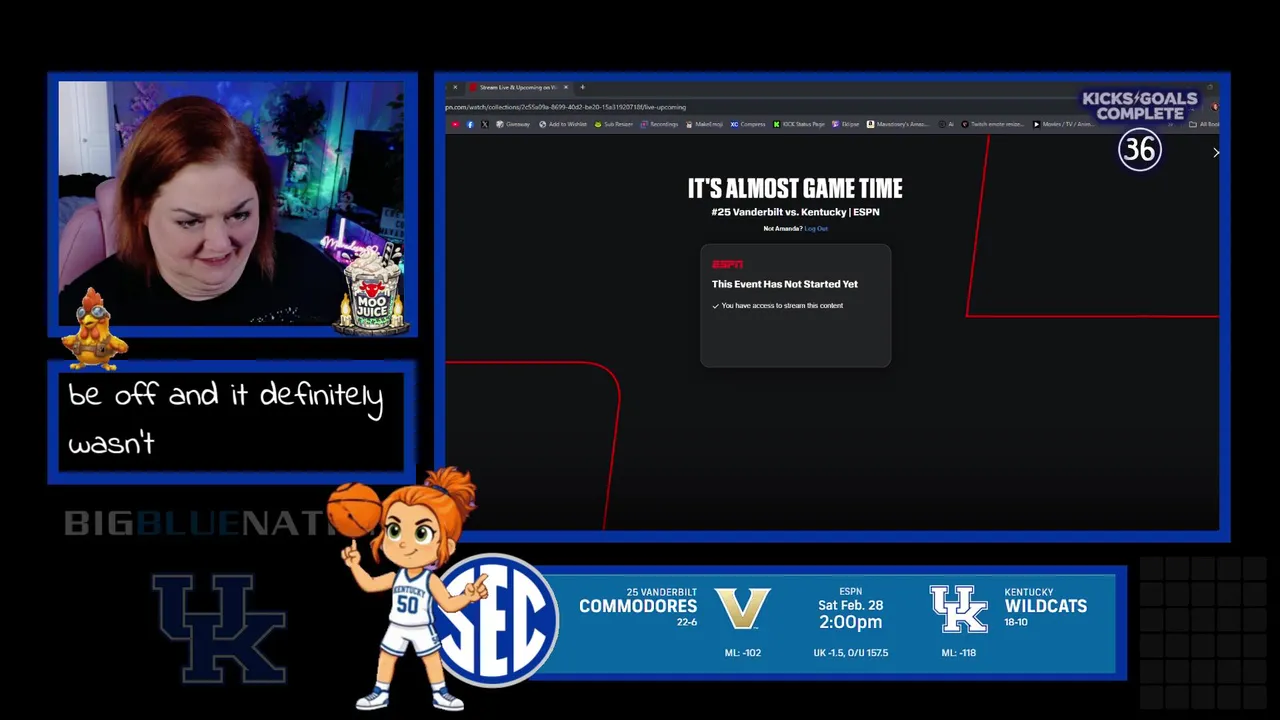The width and height of the screenshot is (1280, 720).
Task: Open the X bookmark icon
Action: tap(485, 124)
